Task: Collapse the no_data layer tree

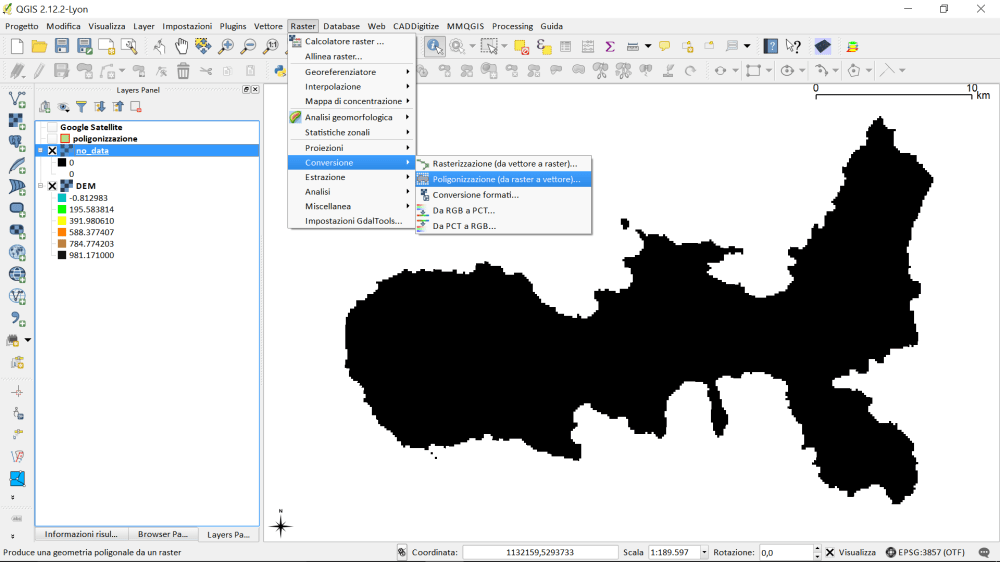Action: 41,151
